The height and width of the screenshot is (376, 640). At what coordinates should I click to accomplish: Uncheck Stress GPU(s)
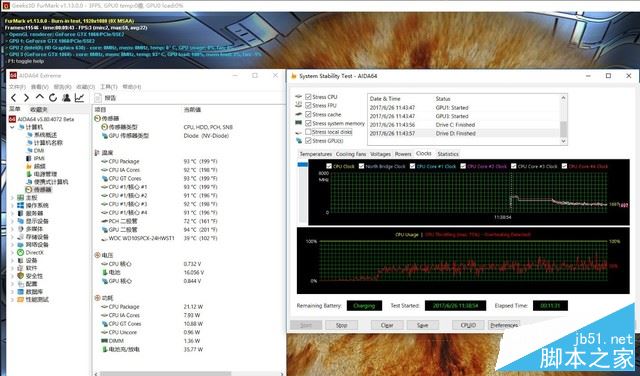coord(308,140)
